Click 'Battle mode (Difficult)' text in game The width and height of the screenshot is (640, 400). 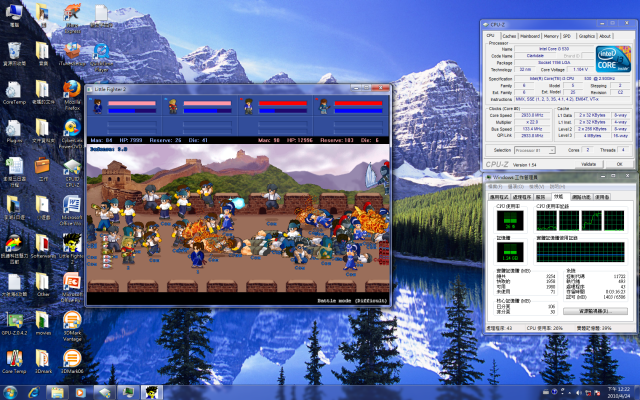tap(352, 301)
